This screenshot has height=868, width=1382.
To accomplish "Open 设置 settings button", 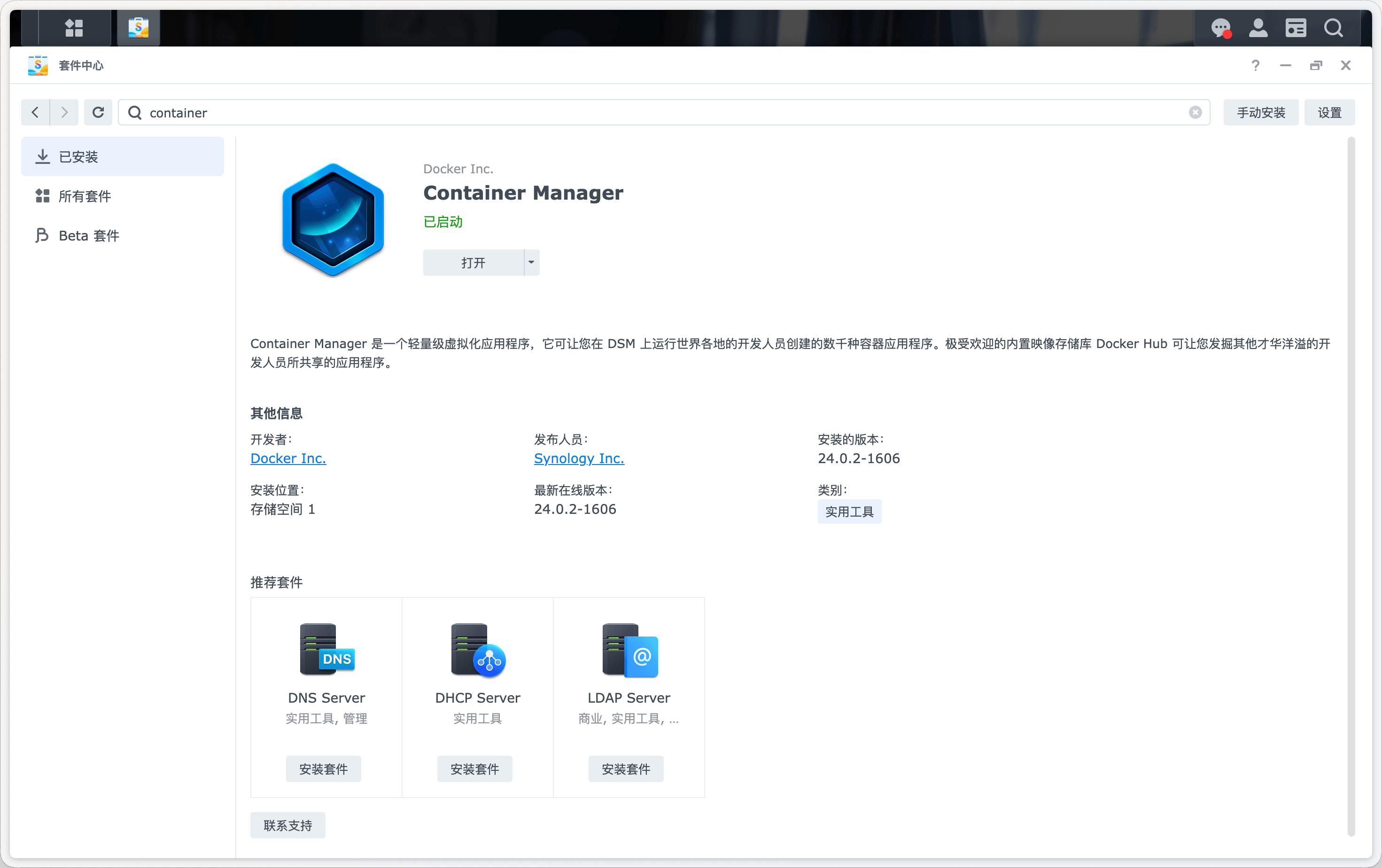I will click(1329, 112).
